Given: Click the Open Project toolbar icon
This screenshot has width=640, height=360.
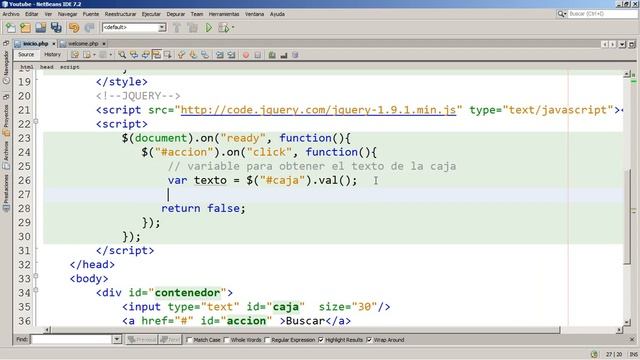Looking at the screenshot, I should pos(40,28).
